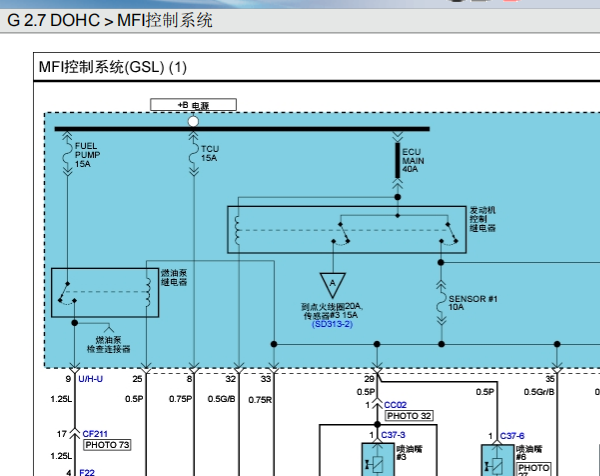
Task: Click the FUEL PUMP 15A fuse symbol
Action: 67,154
